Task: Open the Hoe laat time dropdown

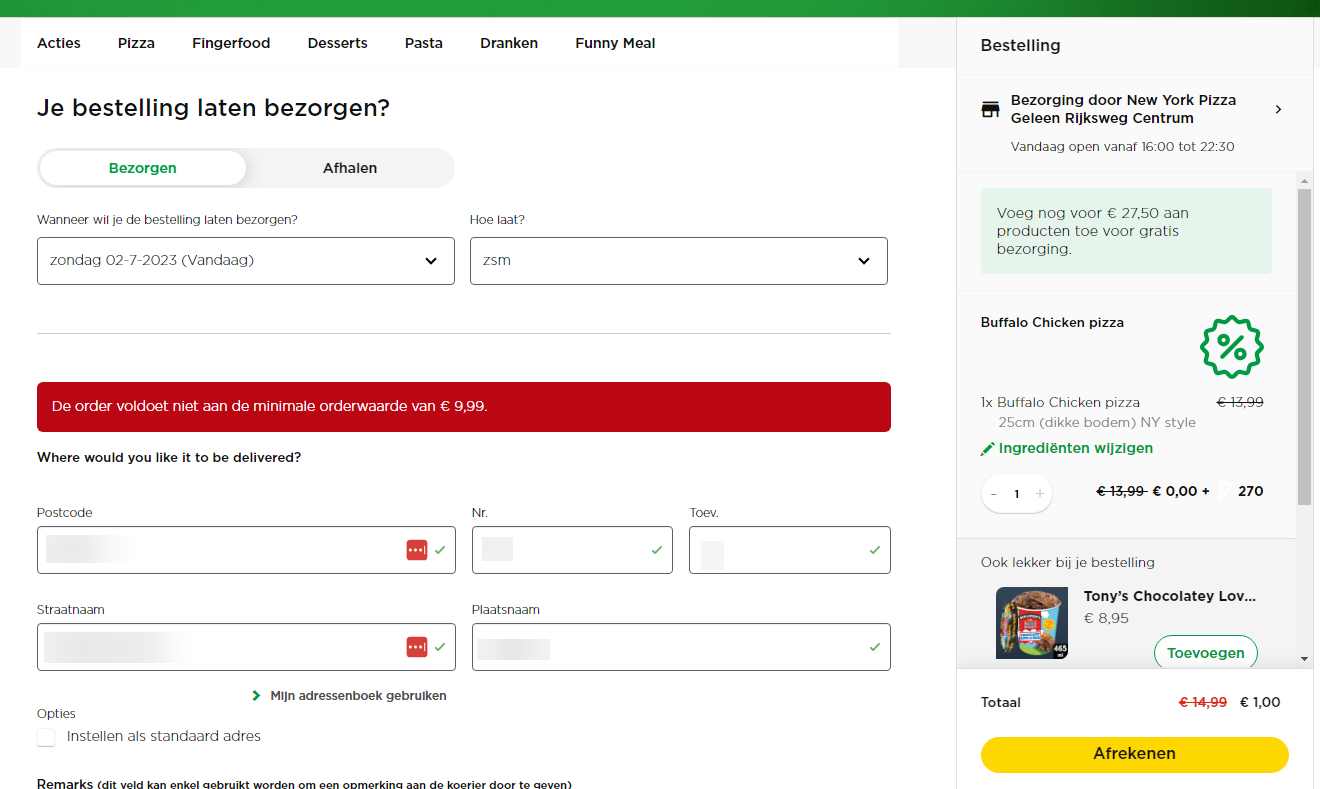Action: (678, 261)
